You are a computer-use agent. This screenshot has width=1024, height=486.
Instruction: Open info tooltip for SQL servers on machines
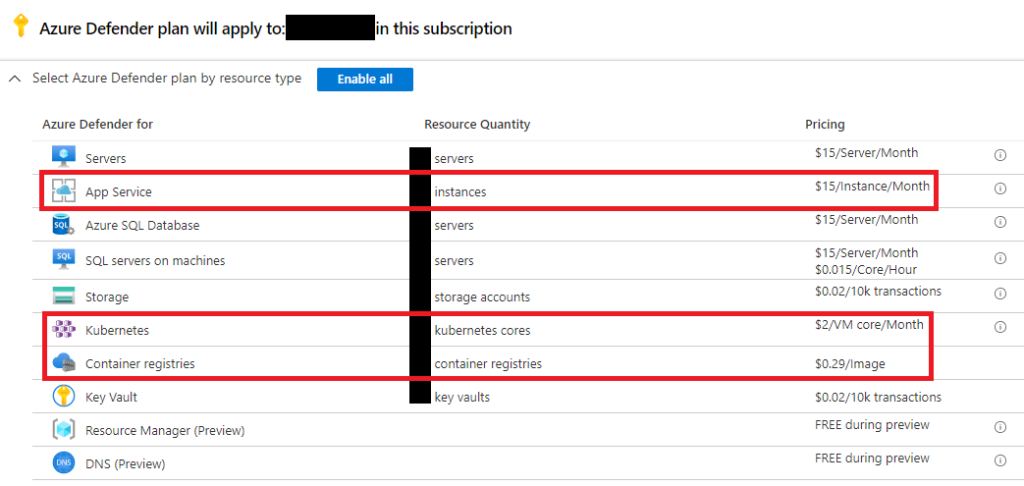click(999, 258)
